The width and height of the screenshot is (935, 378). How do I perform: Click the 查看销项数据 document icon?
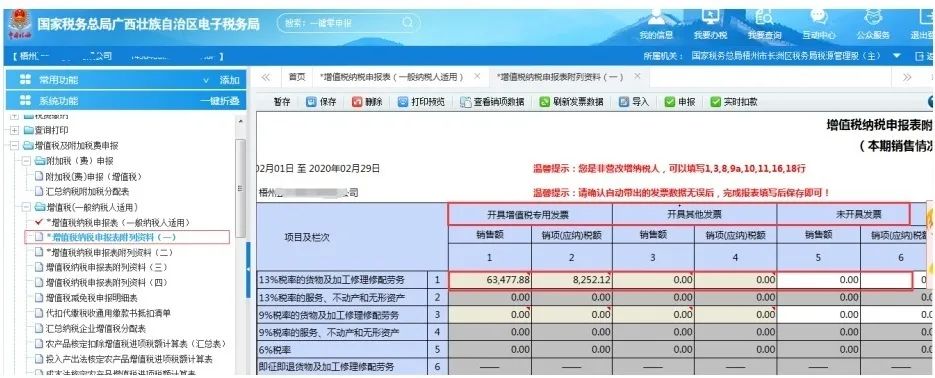tap(466, 102)
